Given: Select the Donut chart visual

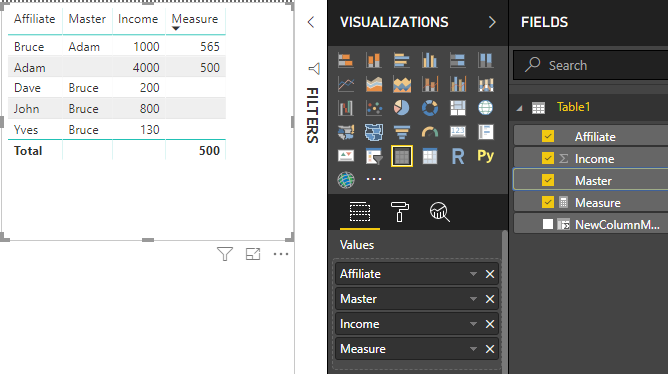Looking at the screenshot, I should [429, 108].
